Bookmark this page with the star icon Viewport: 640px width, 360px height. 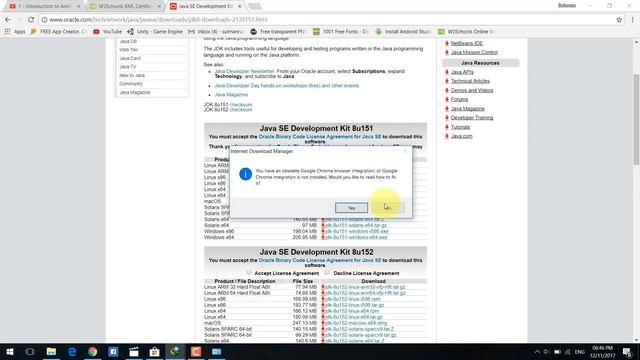coord(619,20)
